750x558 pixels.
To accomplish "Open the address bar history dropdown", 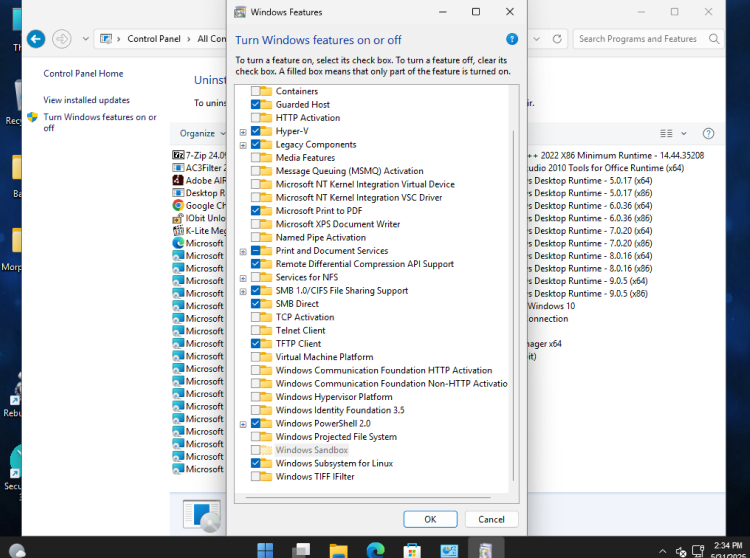I will (x=537, y=39).
